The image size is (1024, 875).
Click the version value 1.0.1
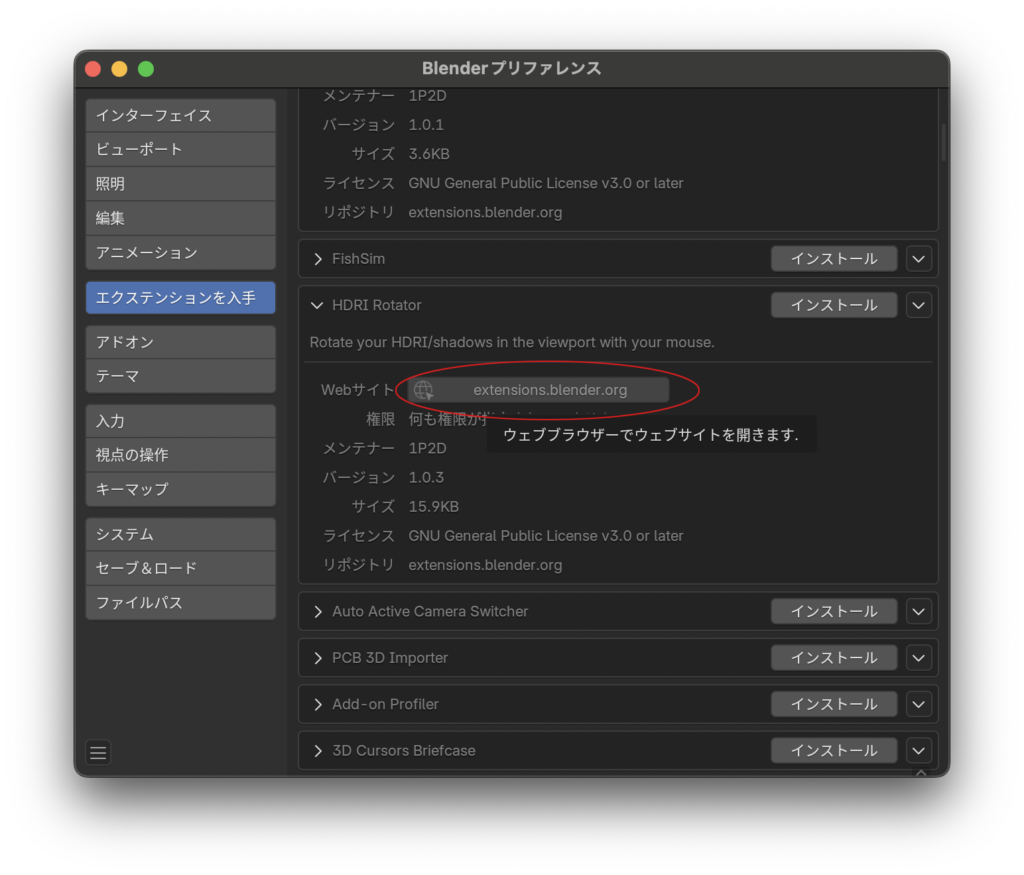(426, 125)
